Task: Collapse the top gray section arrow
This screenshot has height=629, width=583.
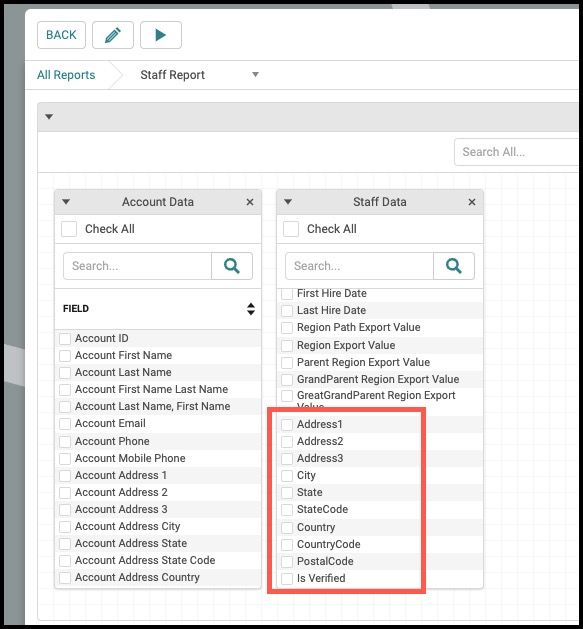Action: click(x=49, y=117)
